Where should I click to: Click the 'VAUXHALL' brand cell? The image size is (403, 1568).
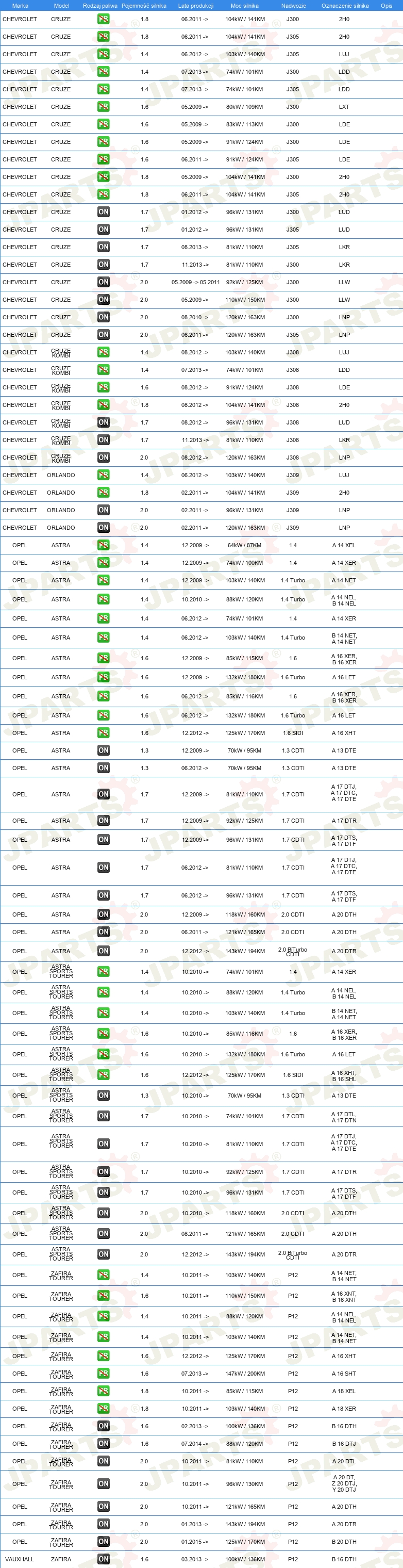pos(20,1559)
